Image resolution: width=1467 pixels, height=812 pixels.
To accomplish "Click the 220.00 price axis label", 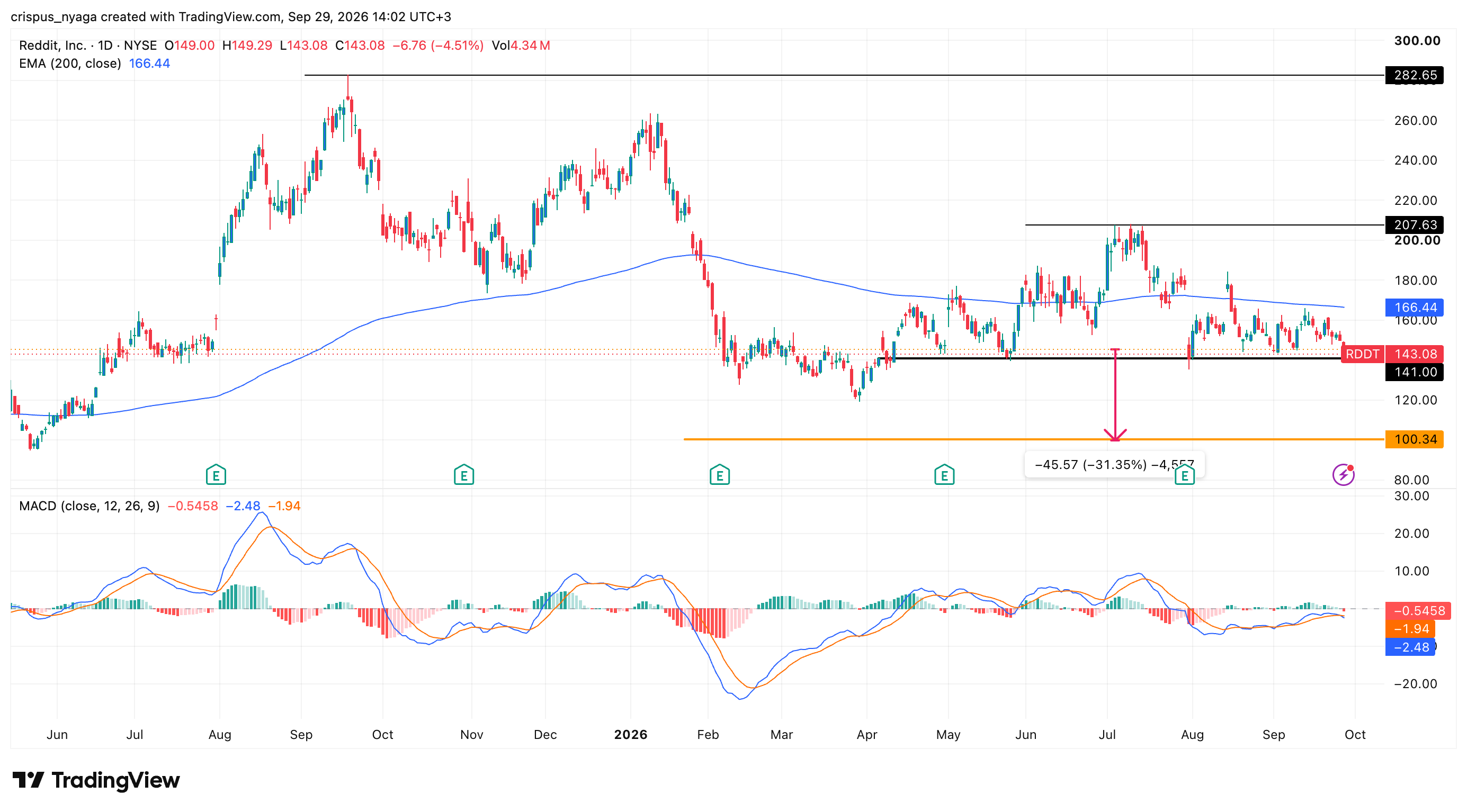I will point(1415,200).
